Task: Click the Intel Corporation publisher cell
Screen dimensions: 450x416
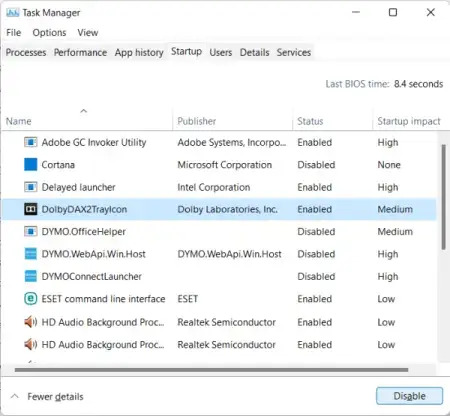Action: click(214, 187)
